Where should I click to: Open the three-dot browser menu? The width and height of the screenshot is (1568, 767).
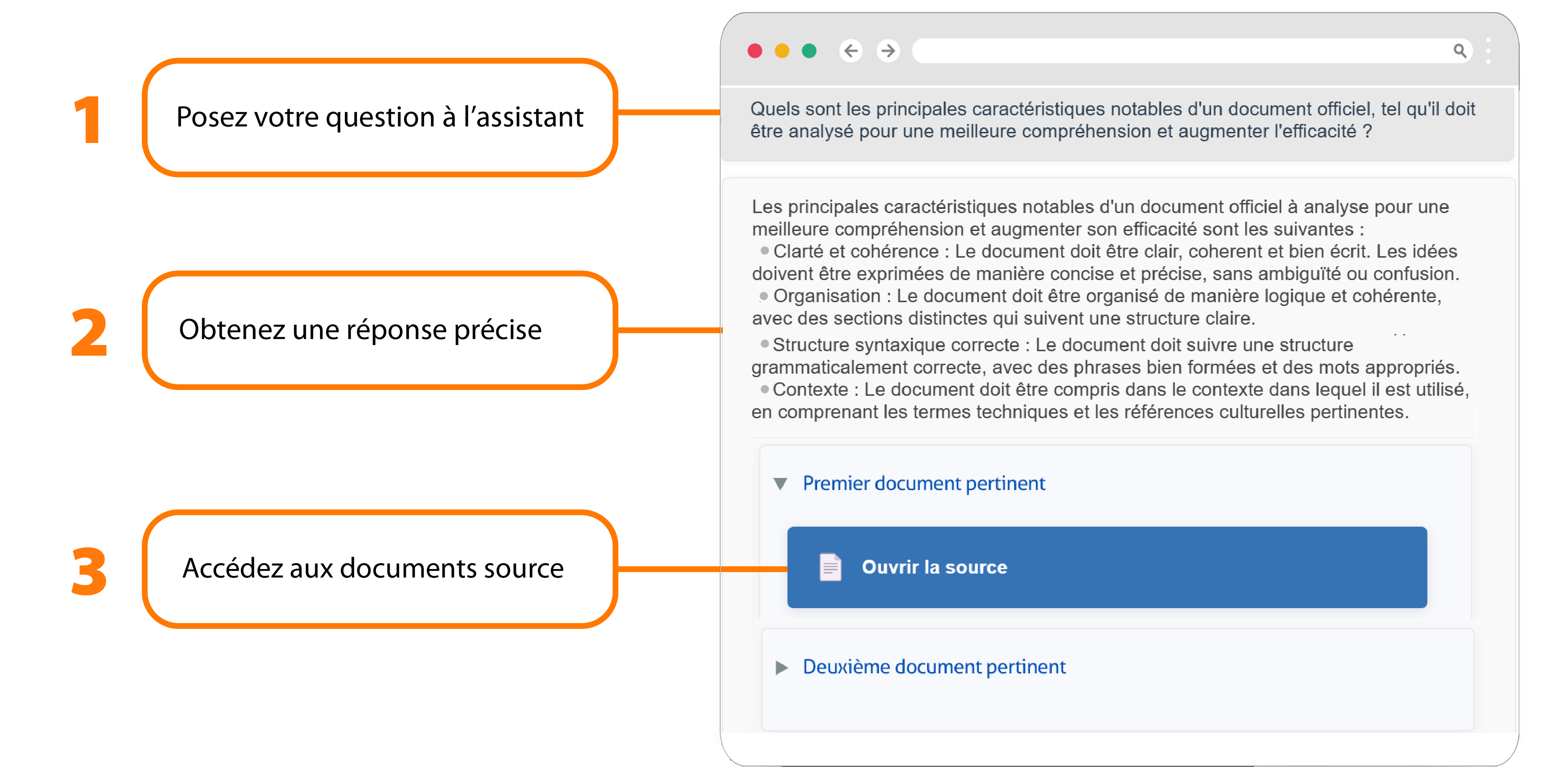[1488, 51]
